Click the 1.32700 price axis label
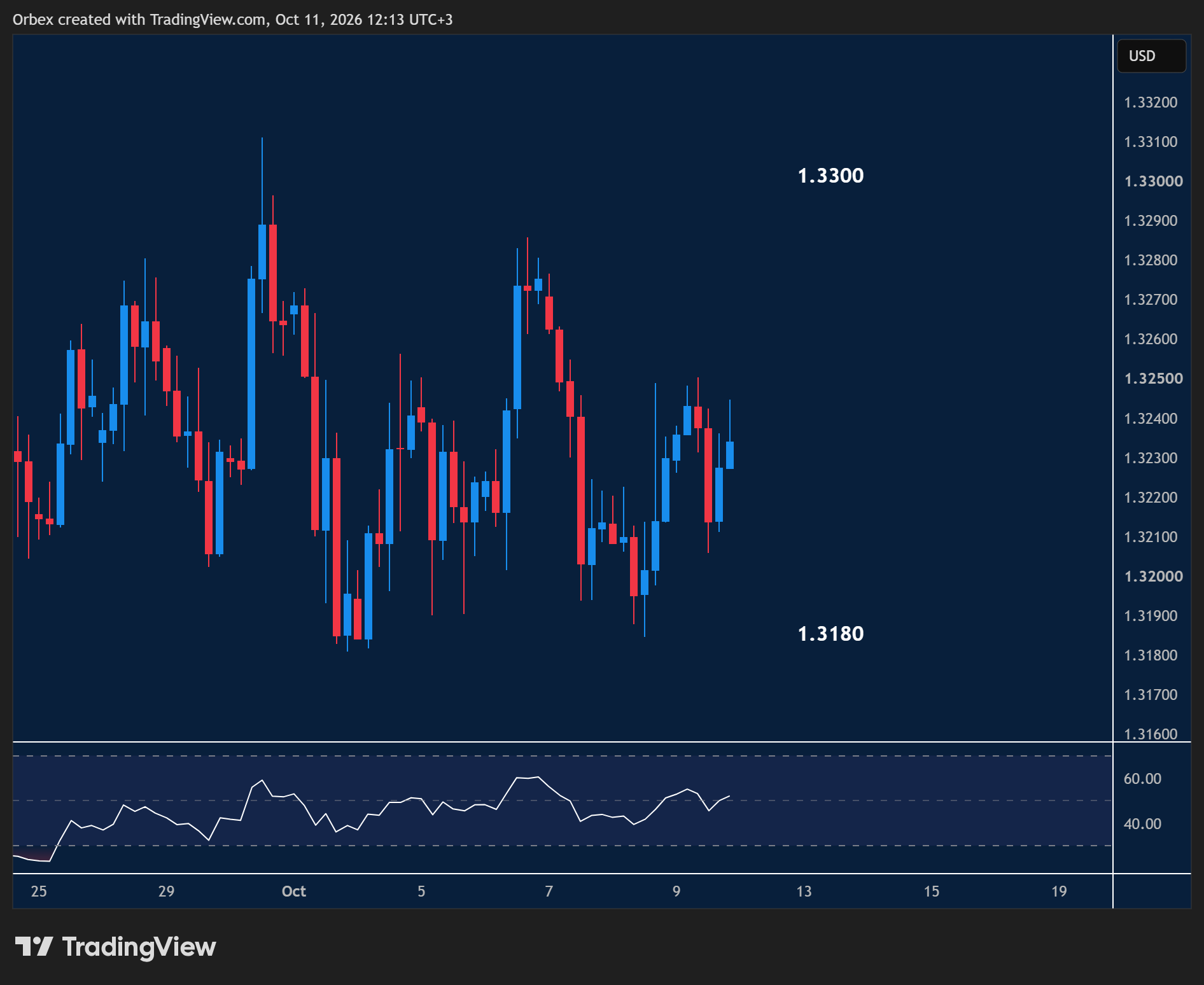The image size is (1204, 985). [1151, 300]
